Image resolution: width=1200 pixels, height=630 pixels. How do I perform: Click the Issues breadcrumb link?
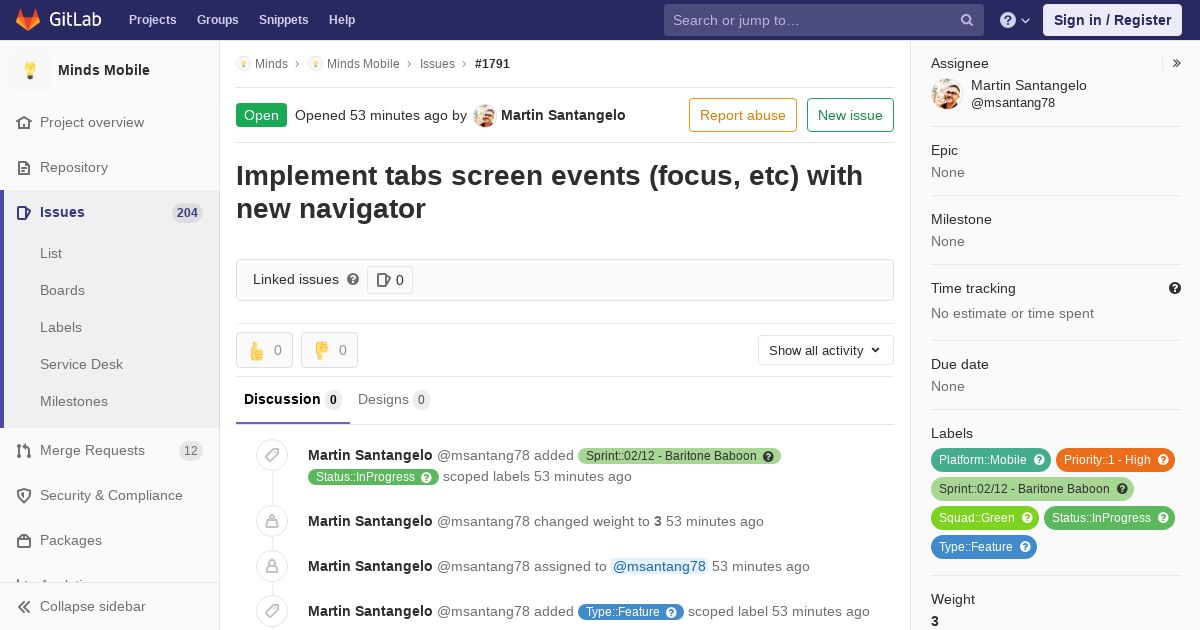click(437, 64)
